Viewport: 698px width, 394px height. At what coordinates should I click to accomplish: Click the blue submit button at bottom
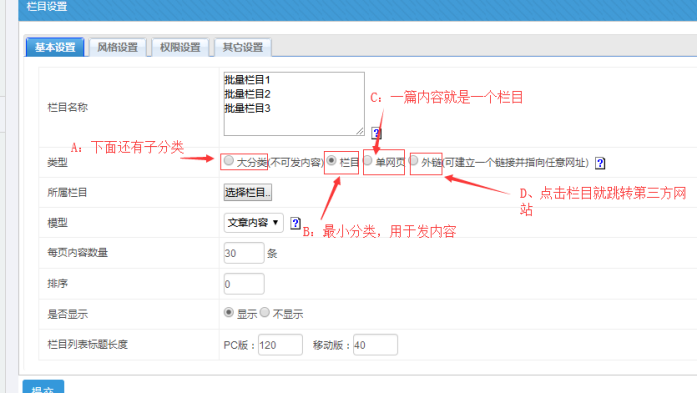tap(43, 387)
